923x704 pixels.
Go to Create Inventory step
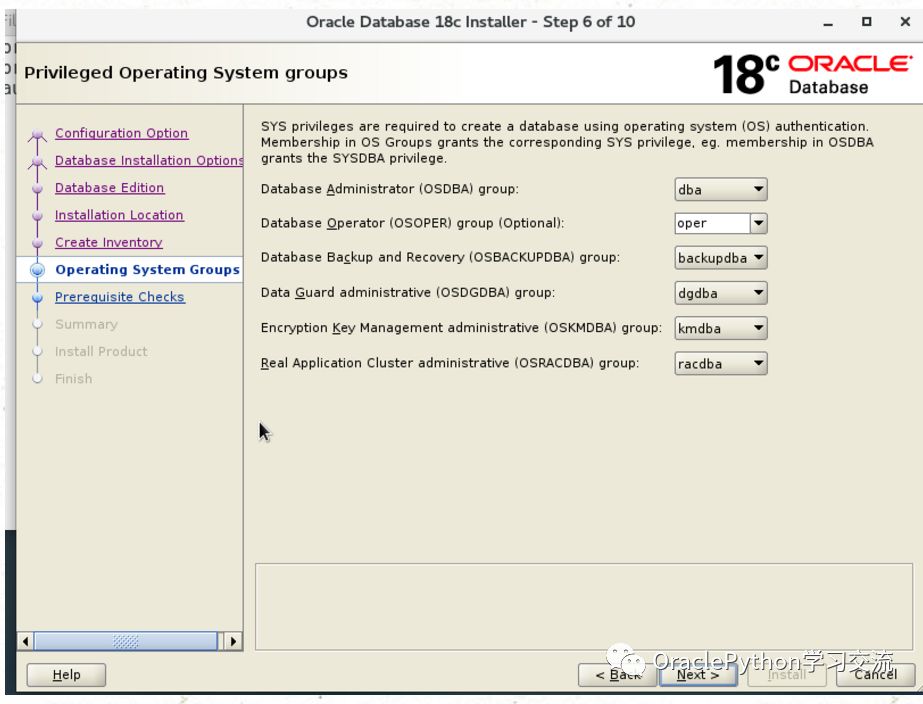(x=109, y=242)
